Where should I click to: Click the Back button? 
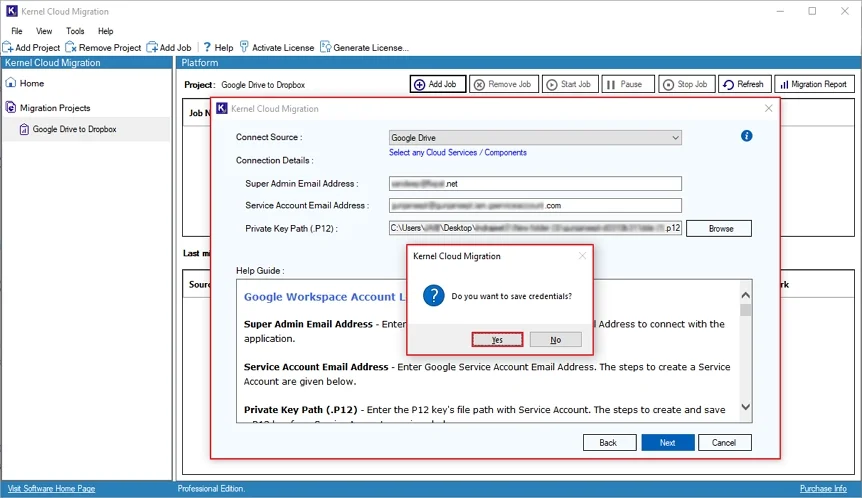click(610, 442)
